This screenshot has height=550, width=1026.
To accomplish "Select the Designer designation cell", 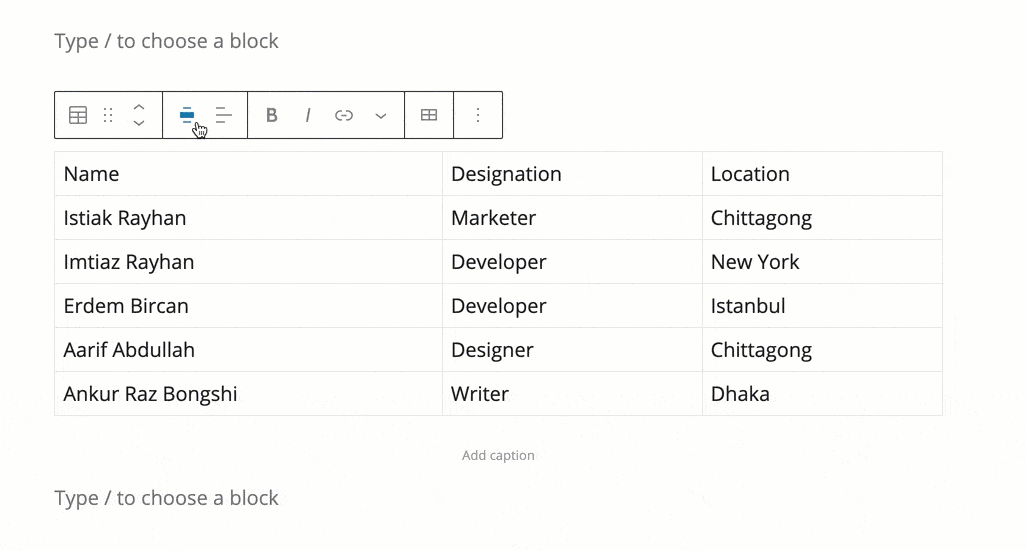I will pos(573,350).
